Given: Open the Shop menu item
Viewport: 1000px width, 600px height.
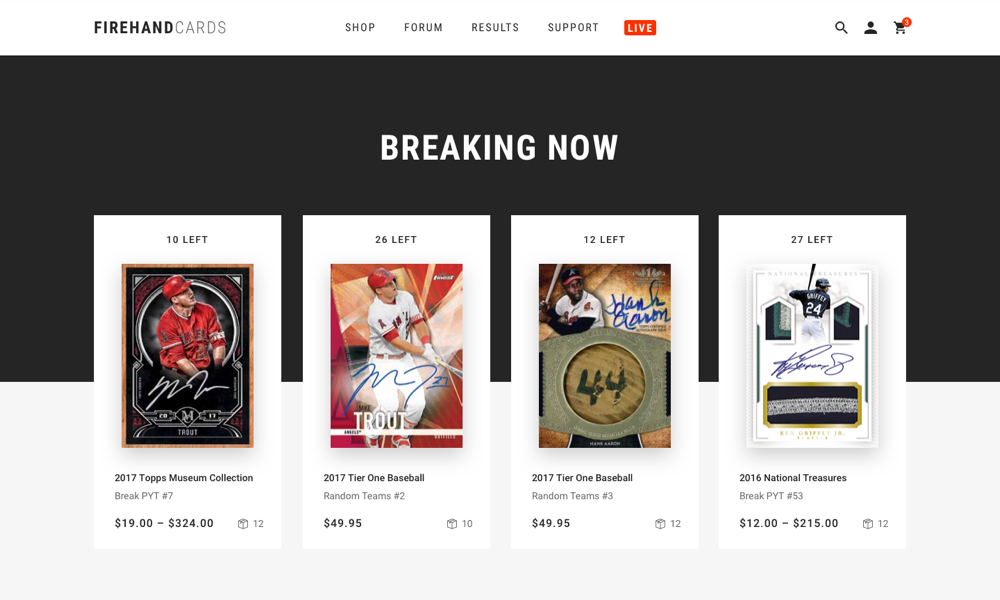Looking at the screenshot, I should pos(360,27).
